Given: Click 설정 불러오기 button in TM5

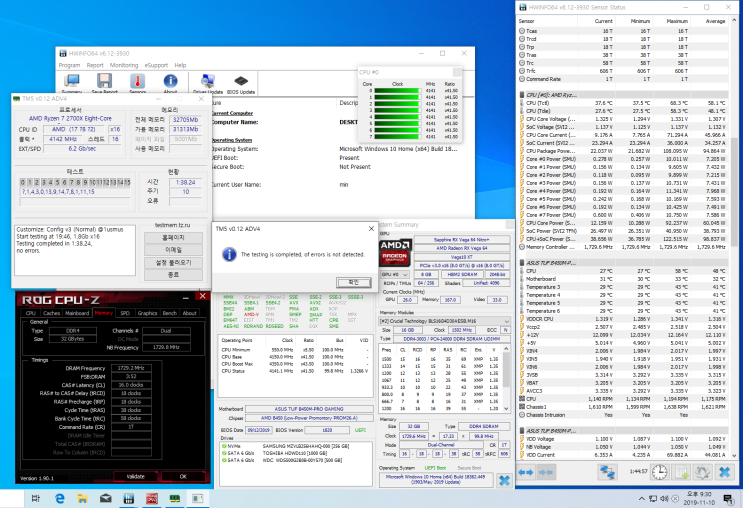Looking at the screenshot, I should coord(173,262).
